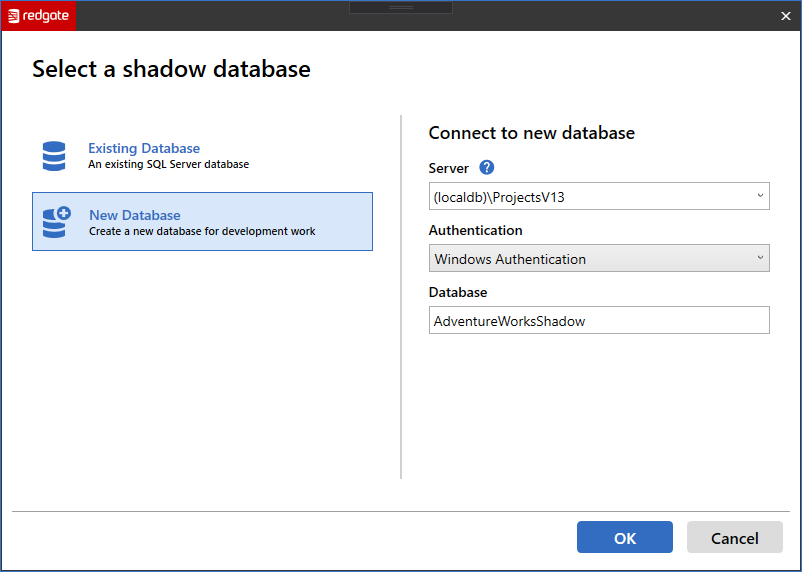Click 'An existing SQL Server database' description
Screen dimensions: 802x572
pyautogui.click(x=168, y=164)
